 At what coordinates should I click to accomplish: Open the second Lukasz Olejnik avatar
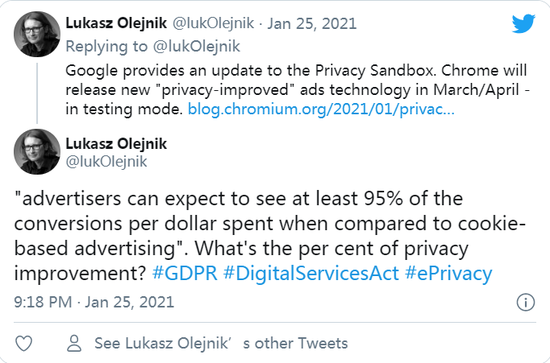click(37, 152)
